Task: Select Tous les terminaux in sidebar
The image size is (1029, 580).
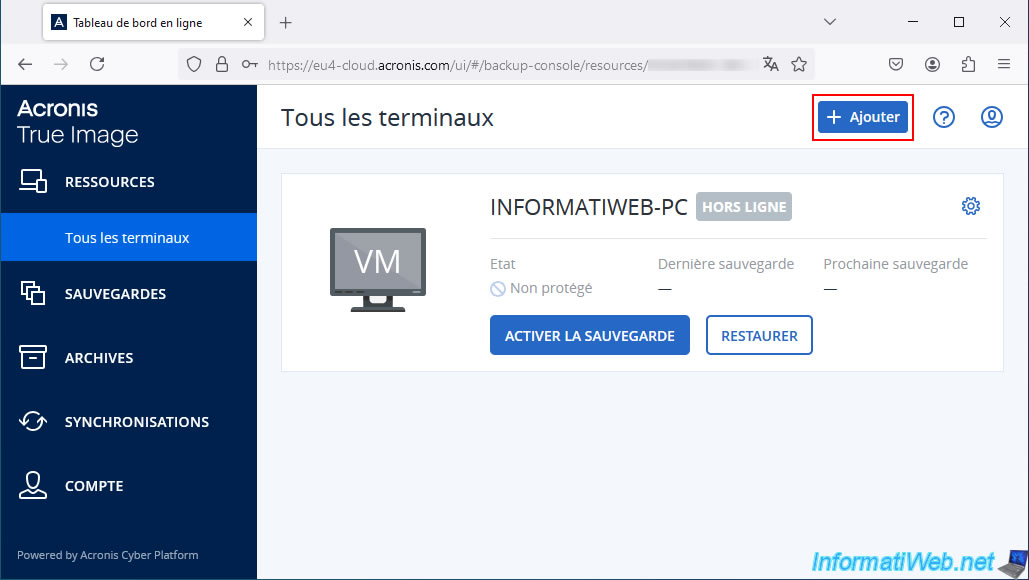Action: [x=129, y=238]
